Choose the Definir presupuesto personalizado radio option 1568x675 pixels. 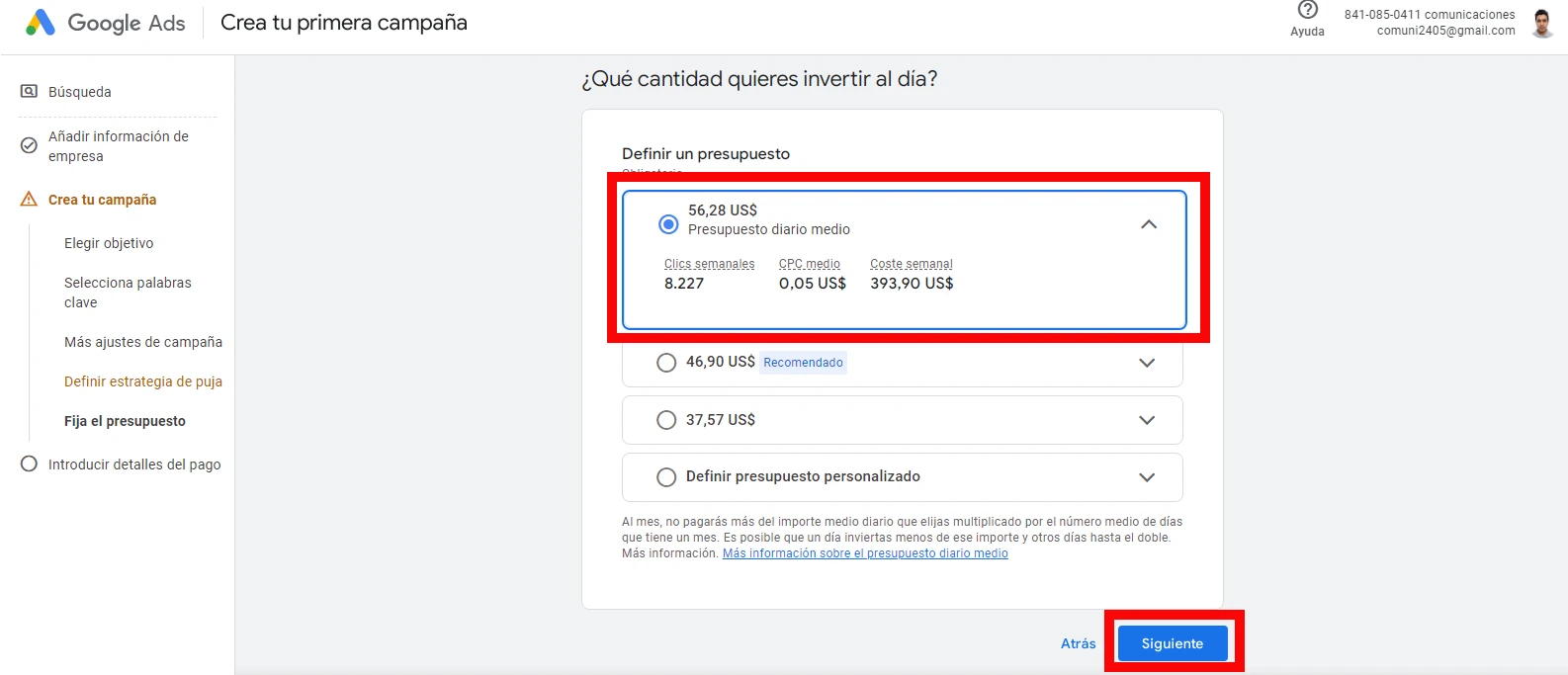[666, 477]
